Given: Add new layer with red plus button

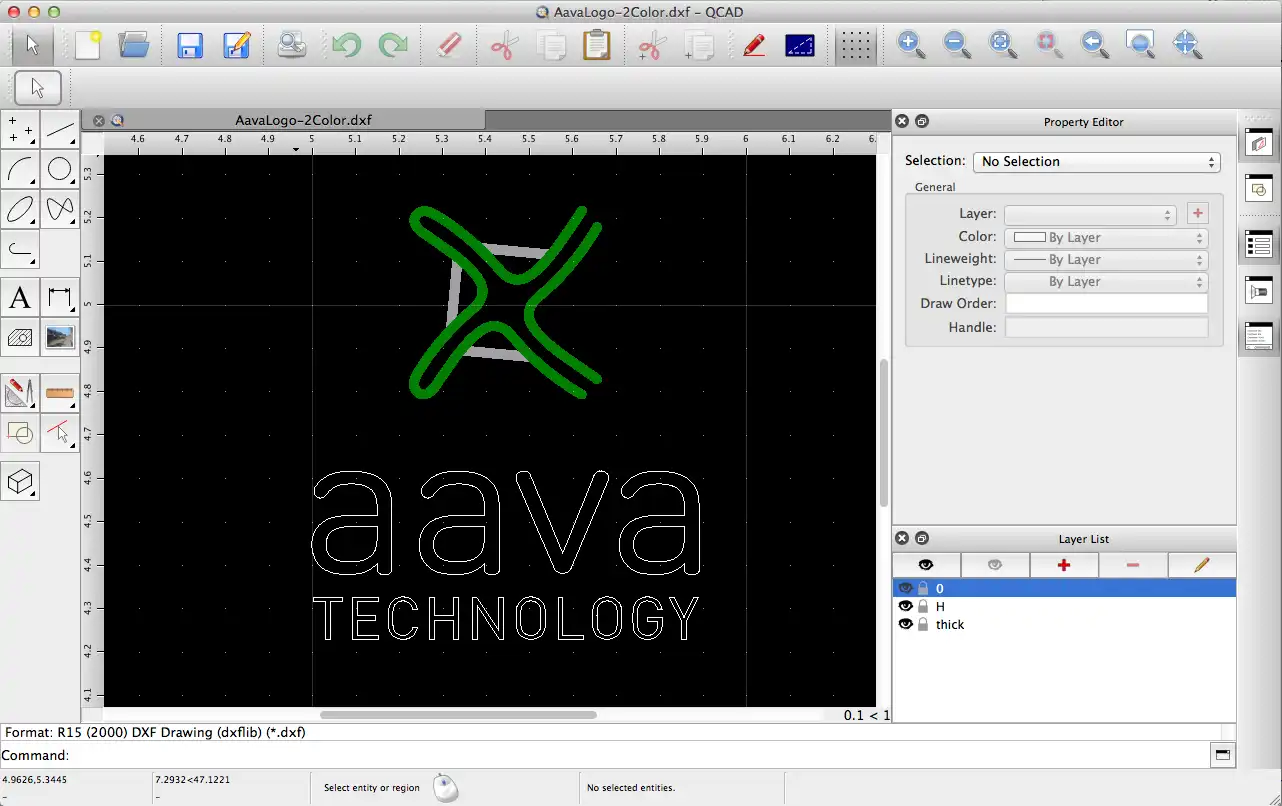Looking at the screenshot, I should 1064,565.
